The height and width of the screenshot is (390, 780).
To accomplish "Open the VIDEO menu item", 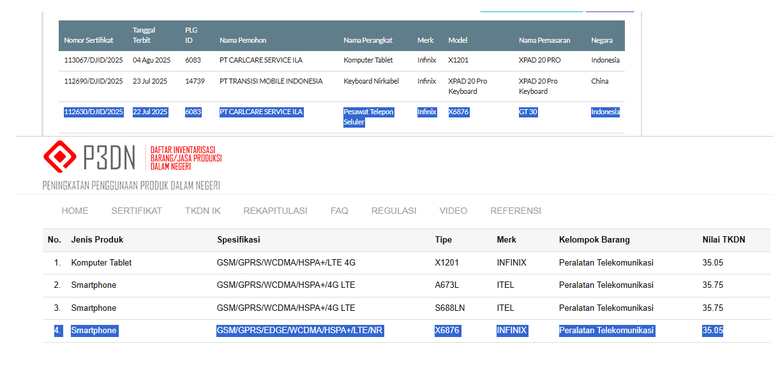I will click(453, 211).
